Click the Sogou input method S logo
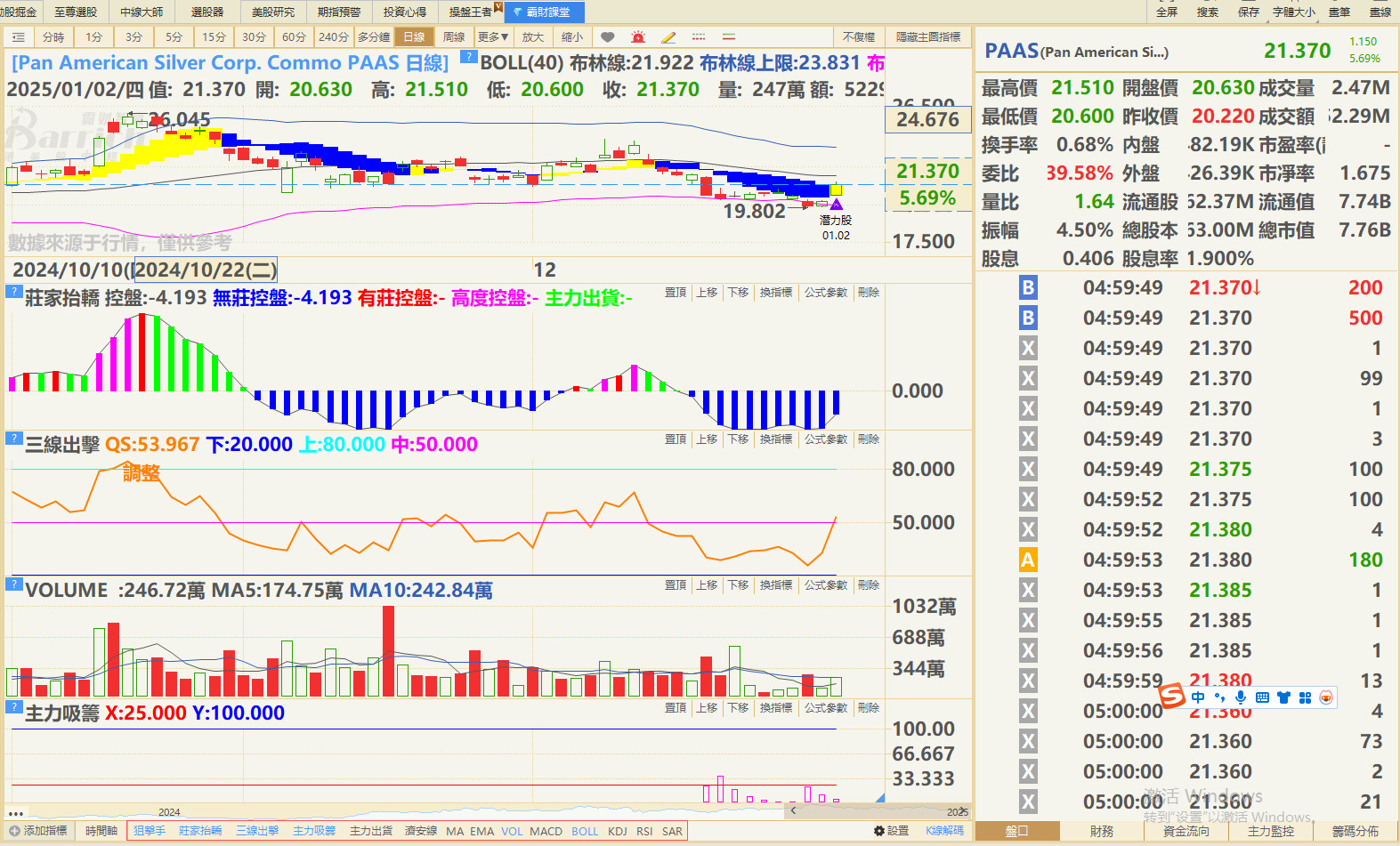The height and width of the screenshot is (846, 1400). click(x=1173, y=697)
